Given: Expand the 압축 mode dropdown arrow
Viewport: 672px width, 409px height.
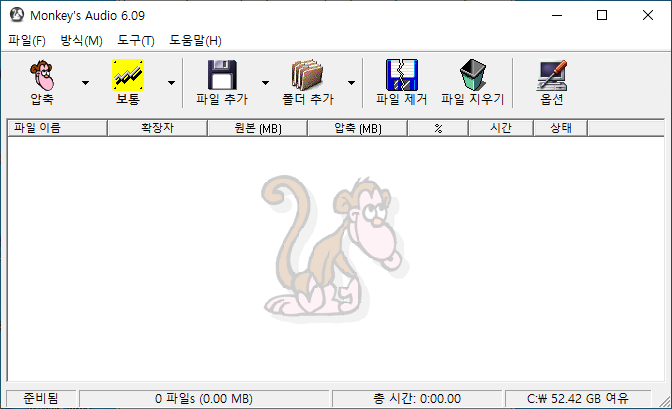Looking at the screenshot, I should pos(85,83).
